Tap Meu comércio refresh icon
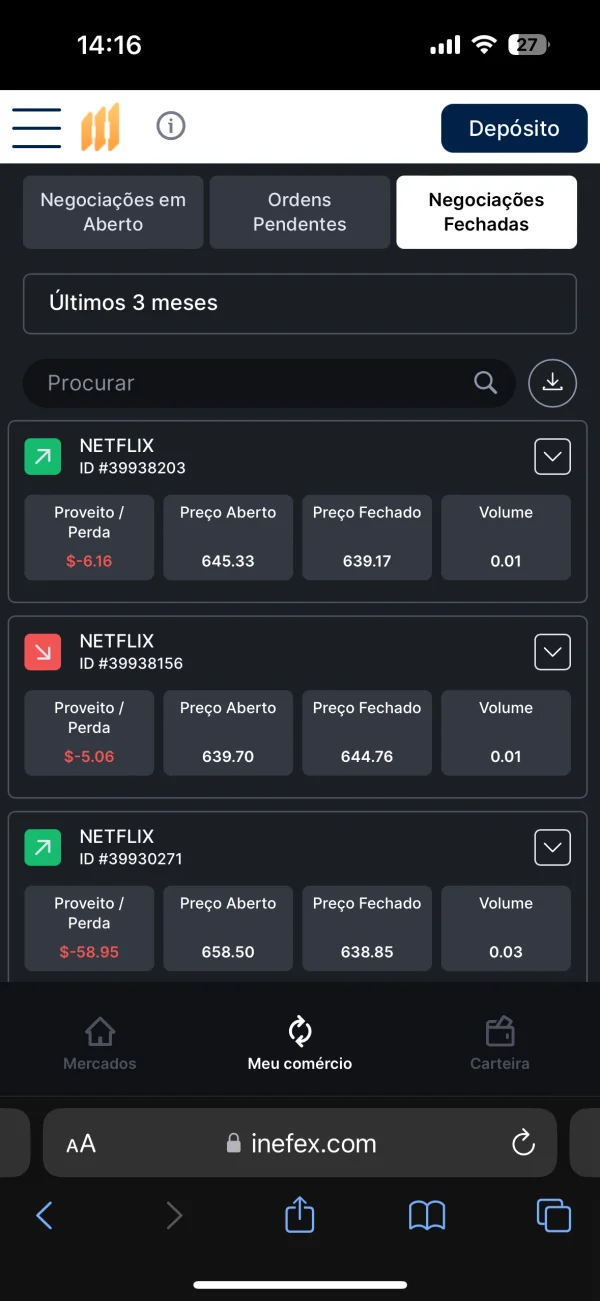Viewport: 600px width, 1301px height. [300, 1031]
